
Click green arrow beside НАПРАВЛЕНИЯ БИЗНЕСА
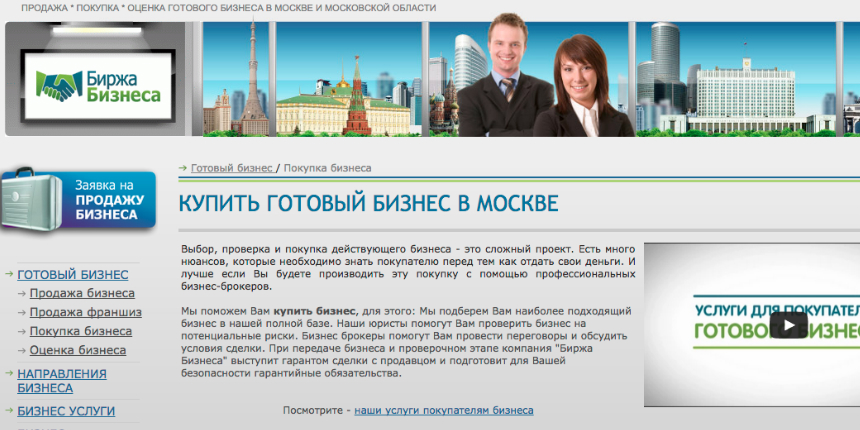tap(9, 373)
